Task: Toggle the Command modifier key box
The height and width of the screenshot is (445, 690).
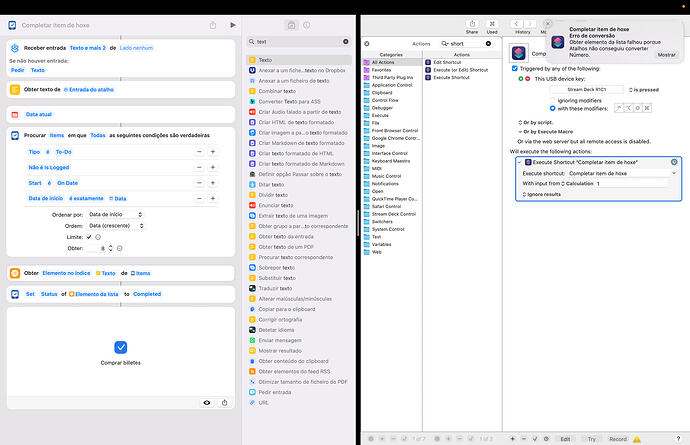Action: (647, 108)
